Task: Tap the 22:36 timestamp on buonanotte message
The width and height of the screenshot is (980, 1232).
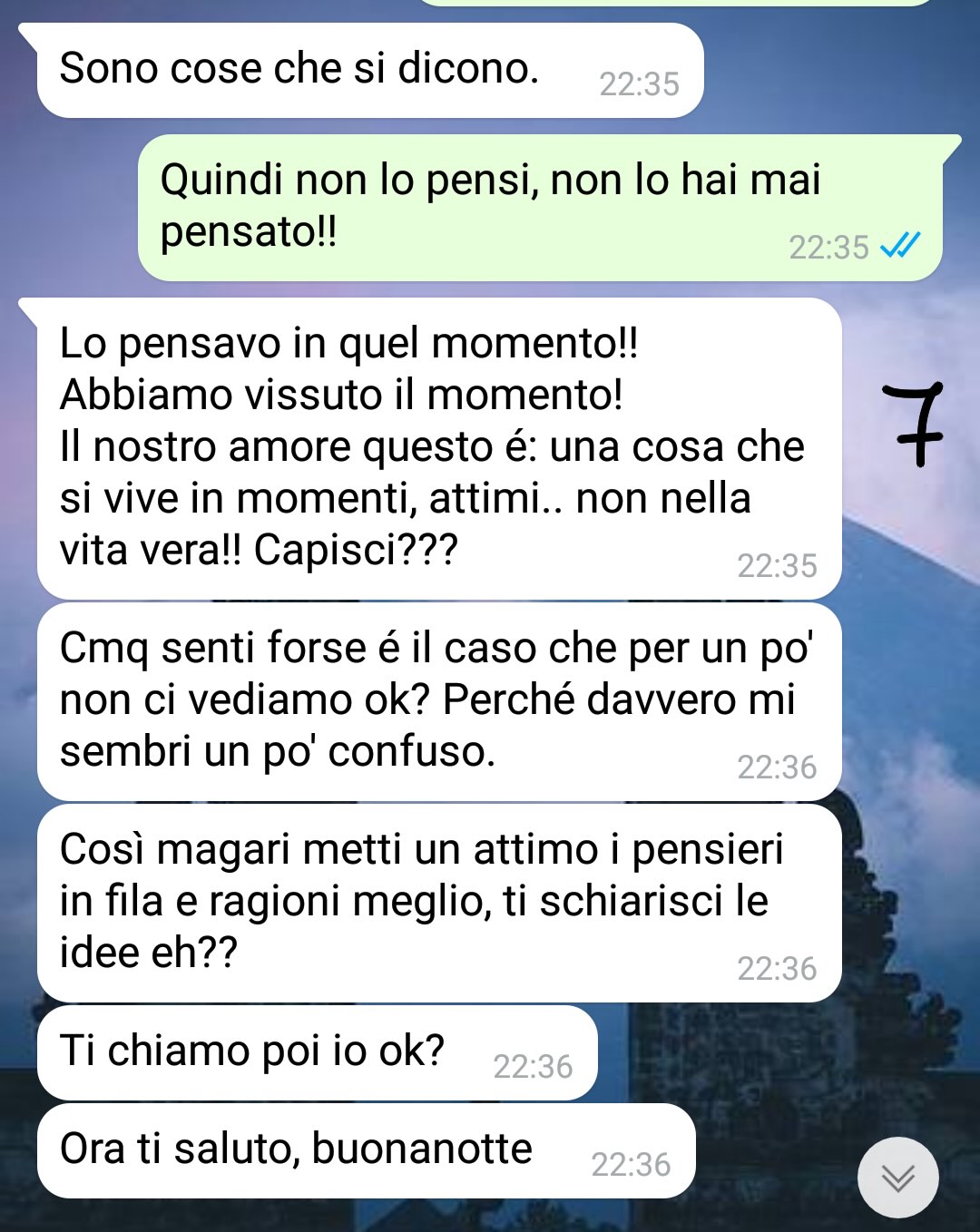Action: [631, 1165]
